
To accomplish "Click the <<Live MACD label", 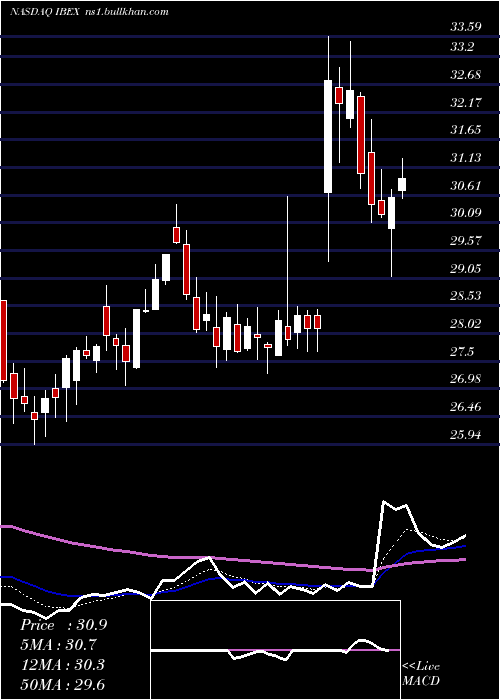I will coord(421,673).
